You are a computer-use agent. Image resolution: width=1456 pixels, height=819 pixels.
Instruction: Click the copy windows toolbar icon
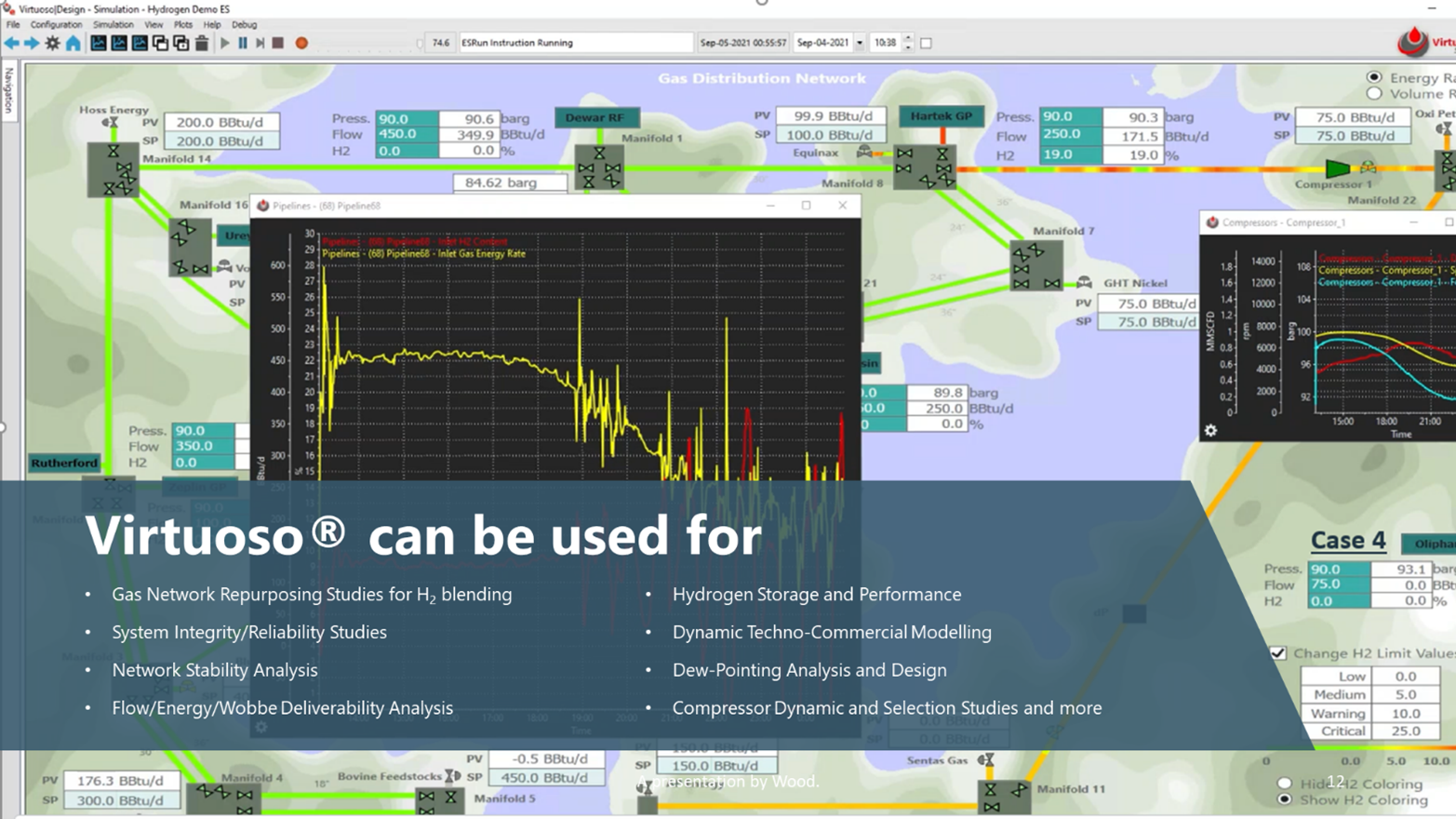point(160,43)
